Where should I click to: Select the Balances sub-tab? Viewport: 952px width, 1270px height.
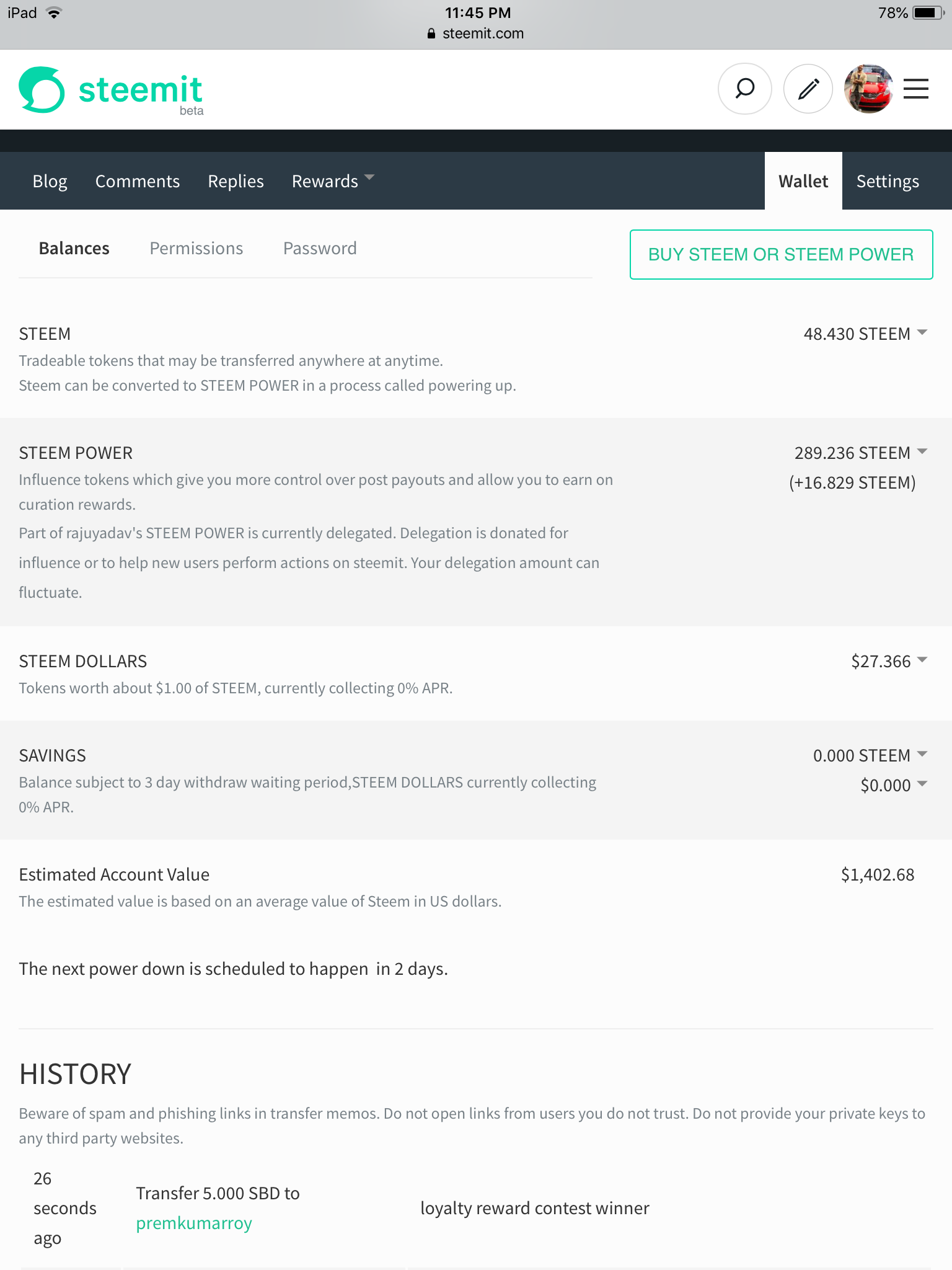click(x=74, y=248)
